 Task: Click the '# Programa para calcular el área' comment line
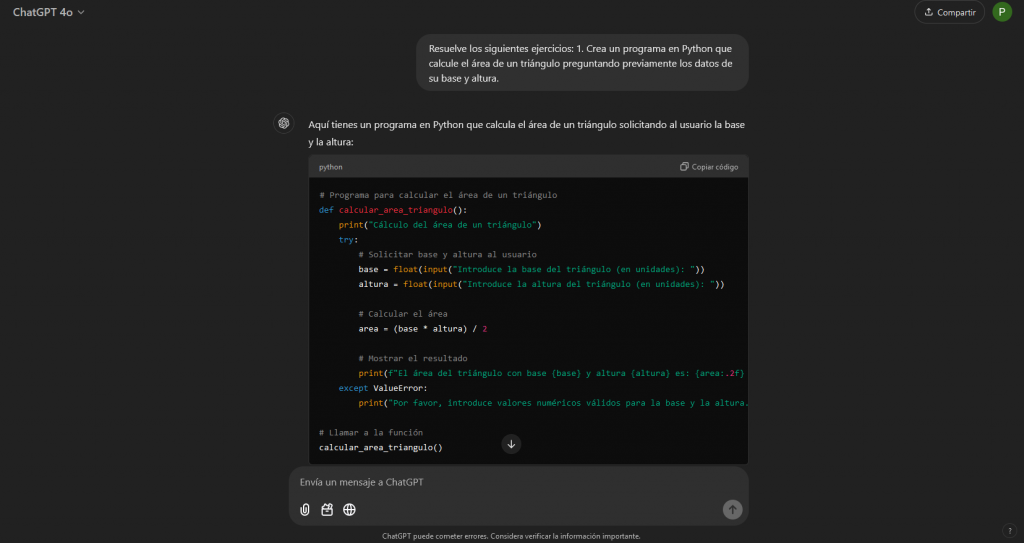[x=438, y=195]
